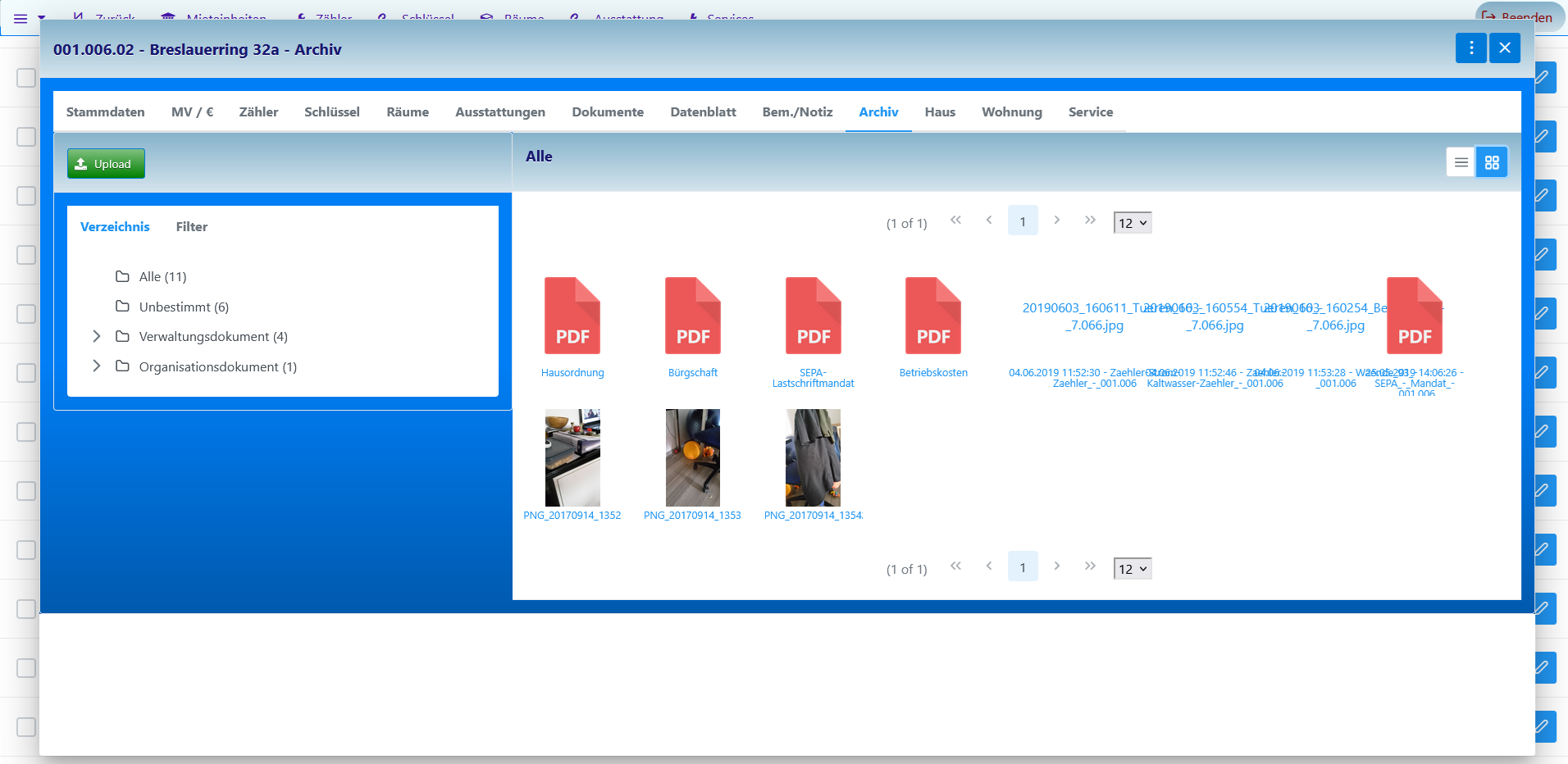
Task: Go to first page in bottom paginator
Action: [x=955, y=566]
